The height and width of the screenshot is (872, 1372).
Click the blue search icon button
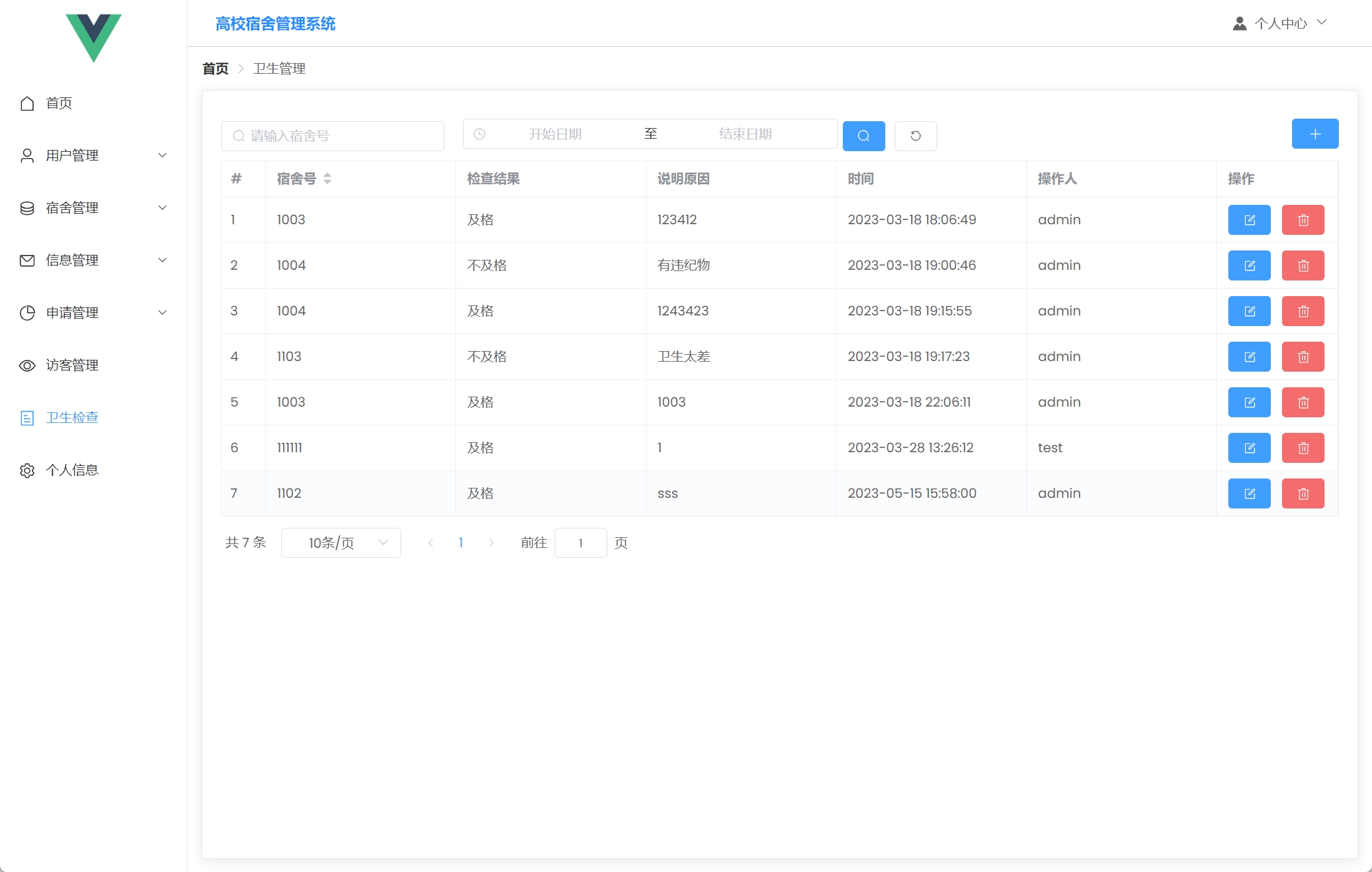pos(863,136)
